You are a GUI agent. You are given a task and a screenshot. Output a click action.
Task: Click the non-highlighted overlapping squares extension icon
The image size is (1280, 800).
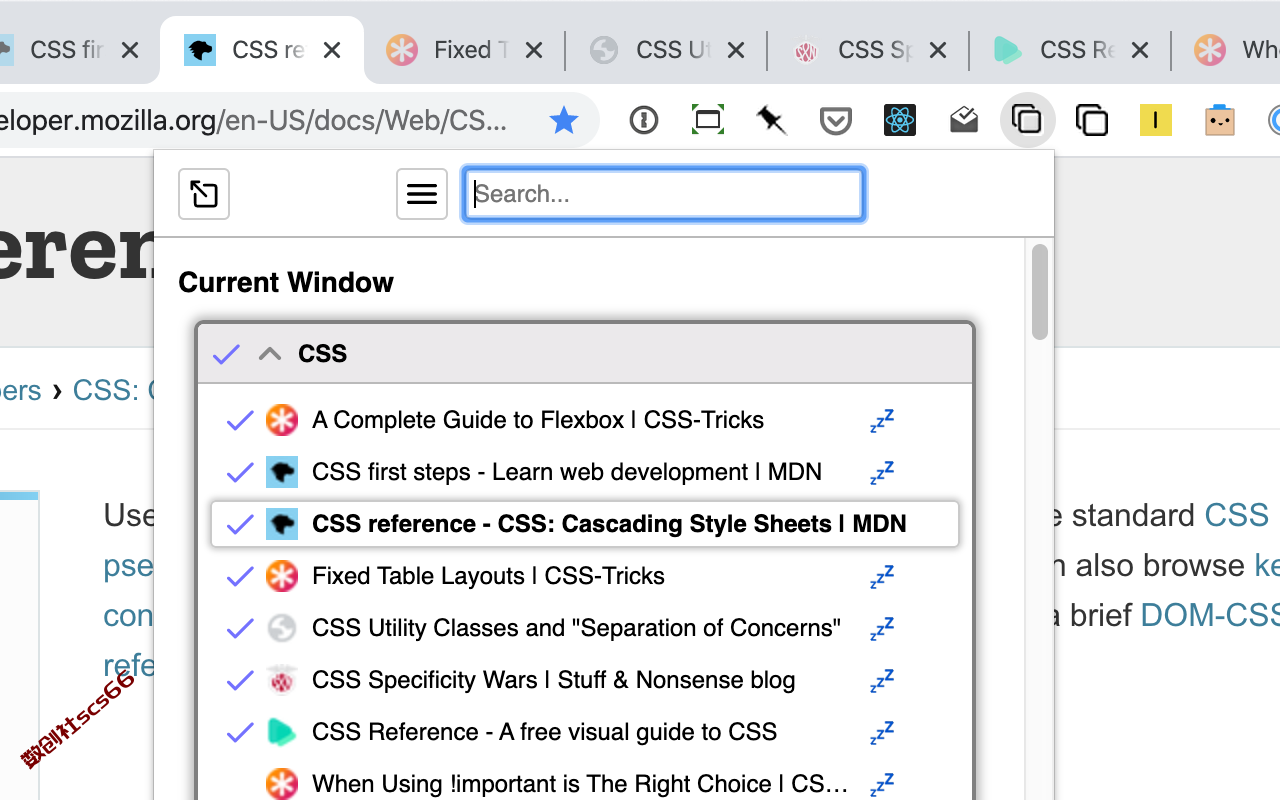point(1092,121)
